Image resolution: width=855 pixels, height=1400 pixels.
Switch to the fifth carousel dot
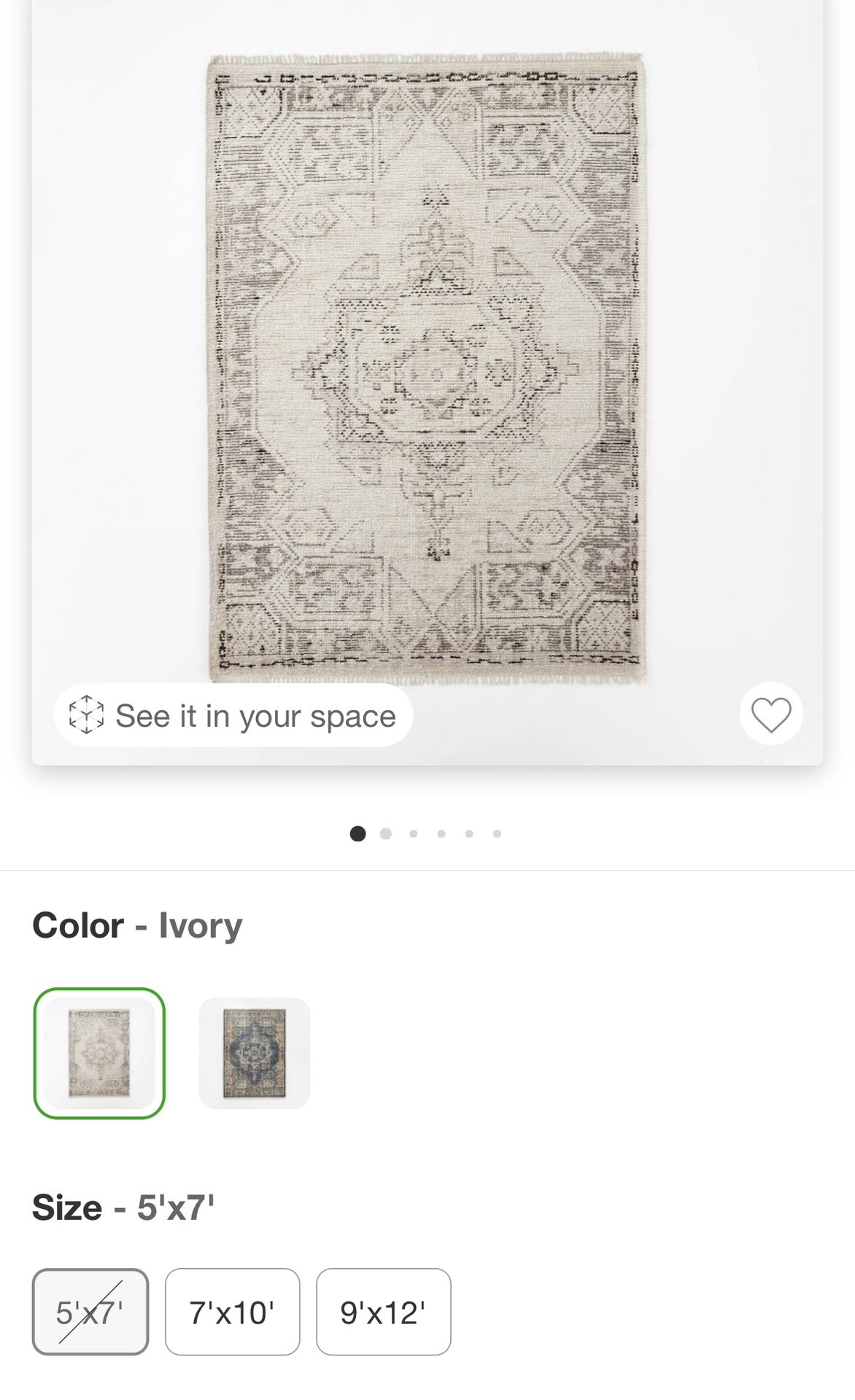point(469,833)
